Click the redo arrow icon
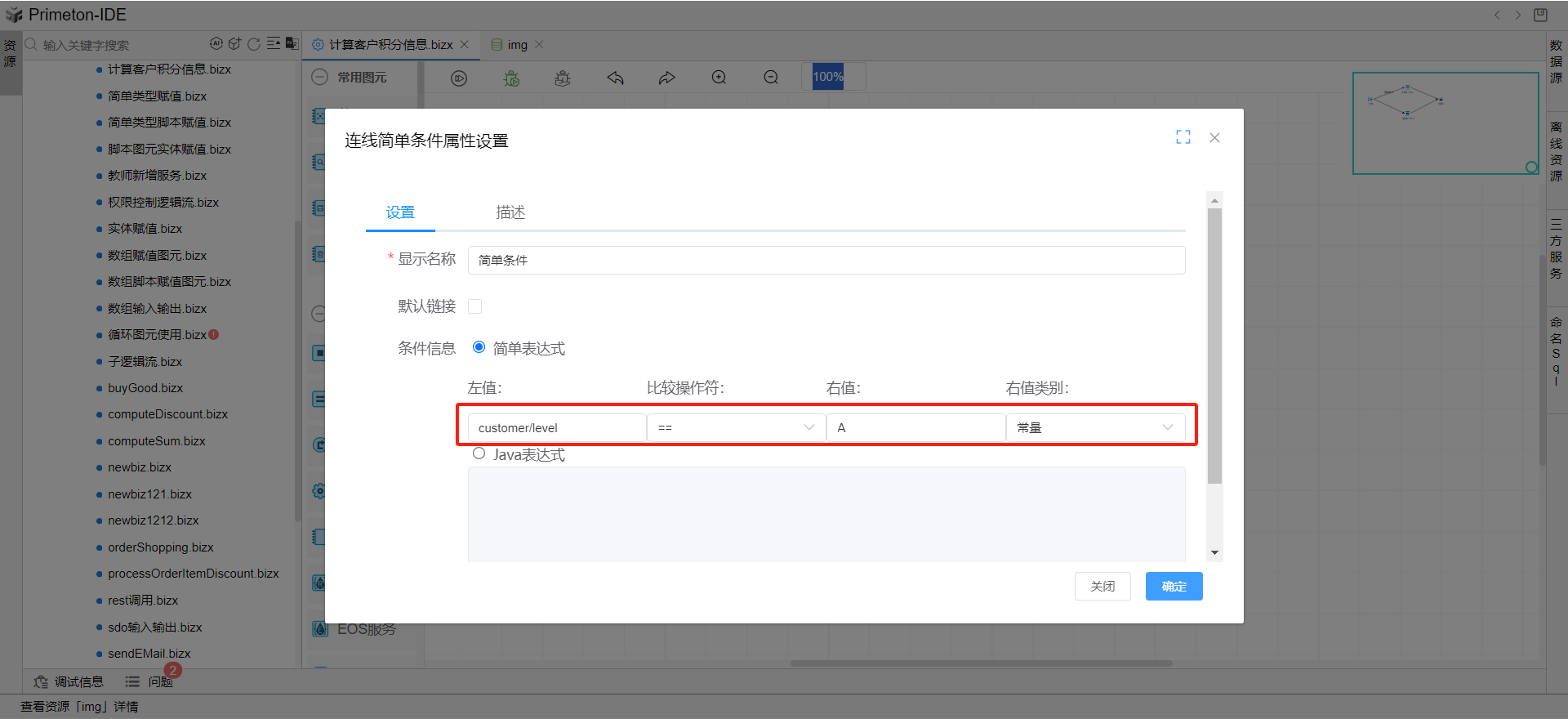Viewport: 1568px width, 719px height. coord(666,78)
